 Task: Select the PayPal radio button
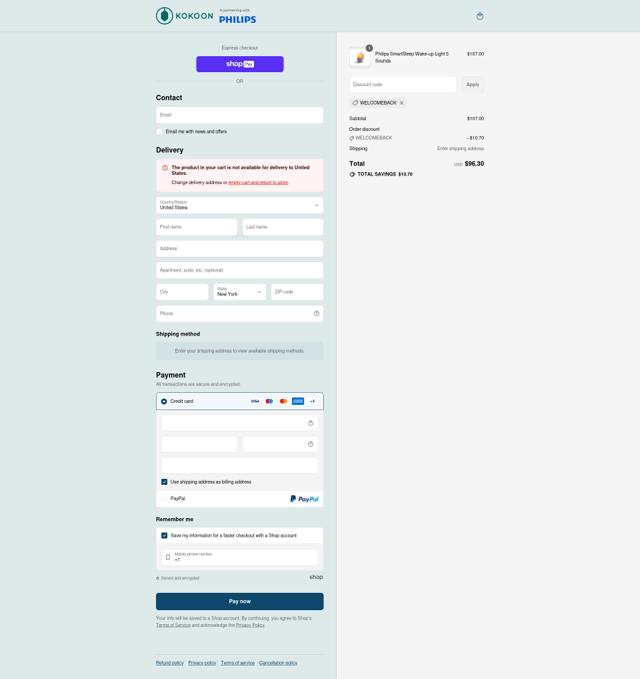164,499
